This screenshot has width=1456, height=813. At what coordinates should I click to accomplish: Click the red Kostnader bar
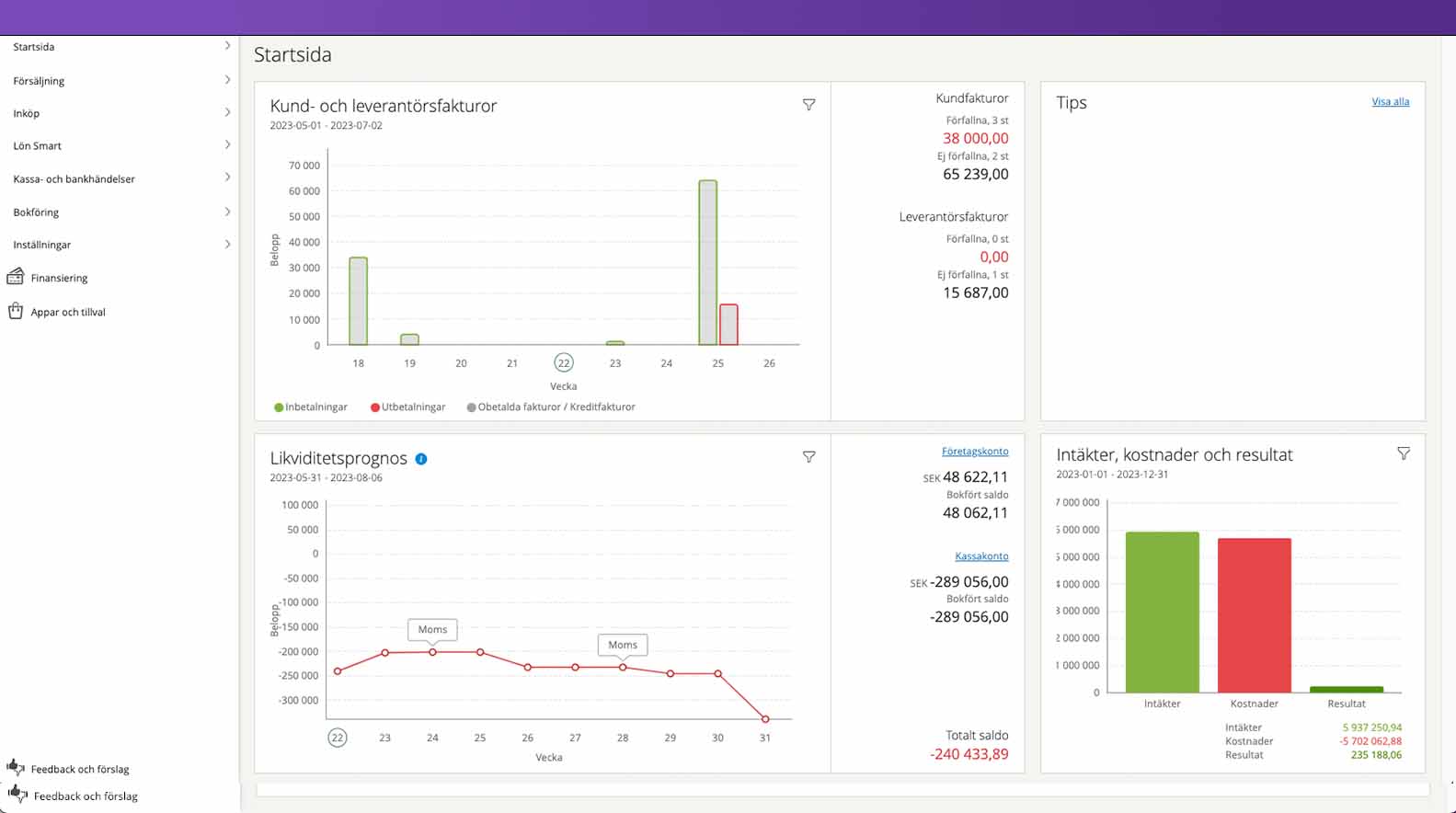(1255, 615)
